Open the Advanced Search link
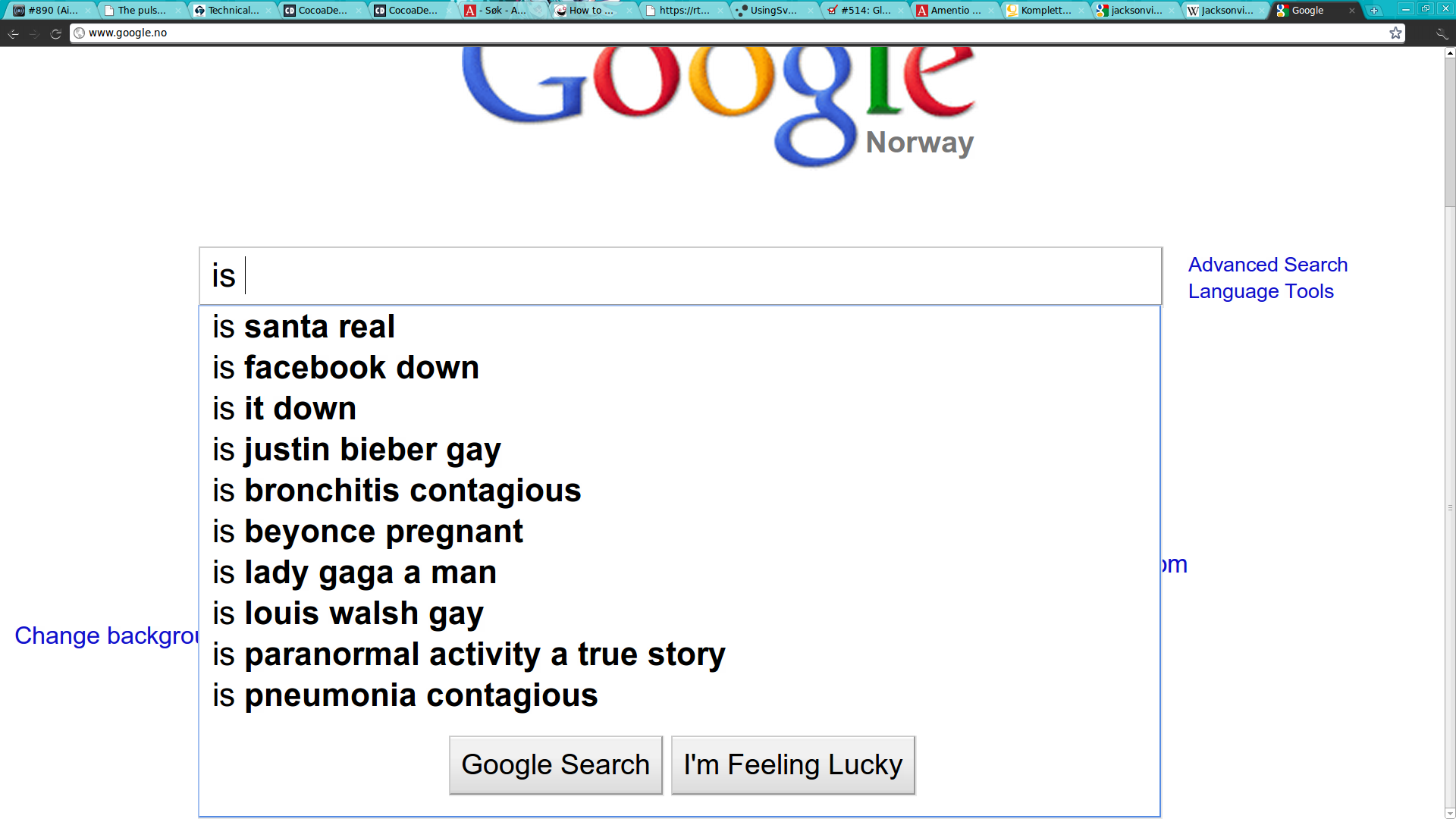This screenshot has width=1456, height=819. (1268, 265)
